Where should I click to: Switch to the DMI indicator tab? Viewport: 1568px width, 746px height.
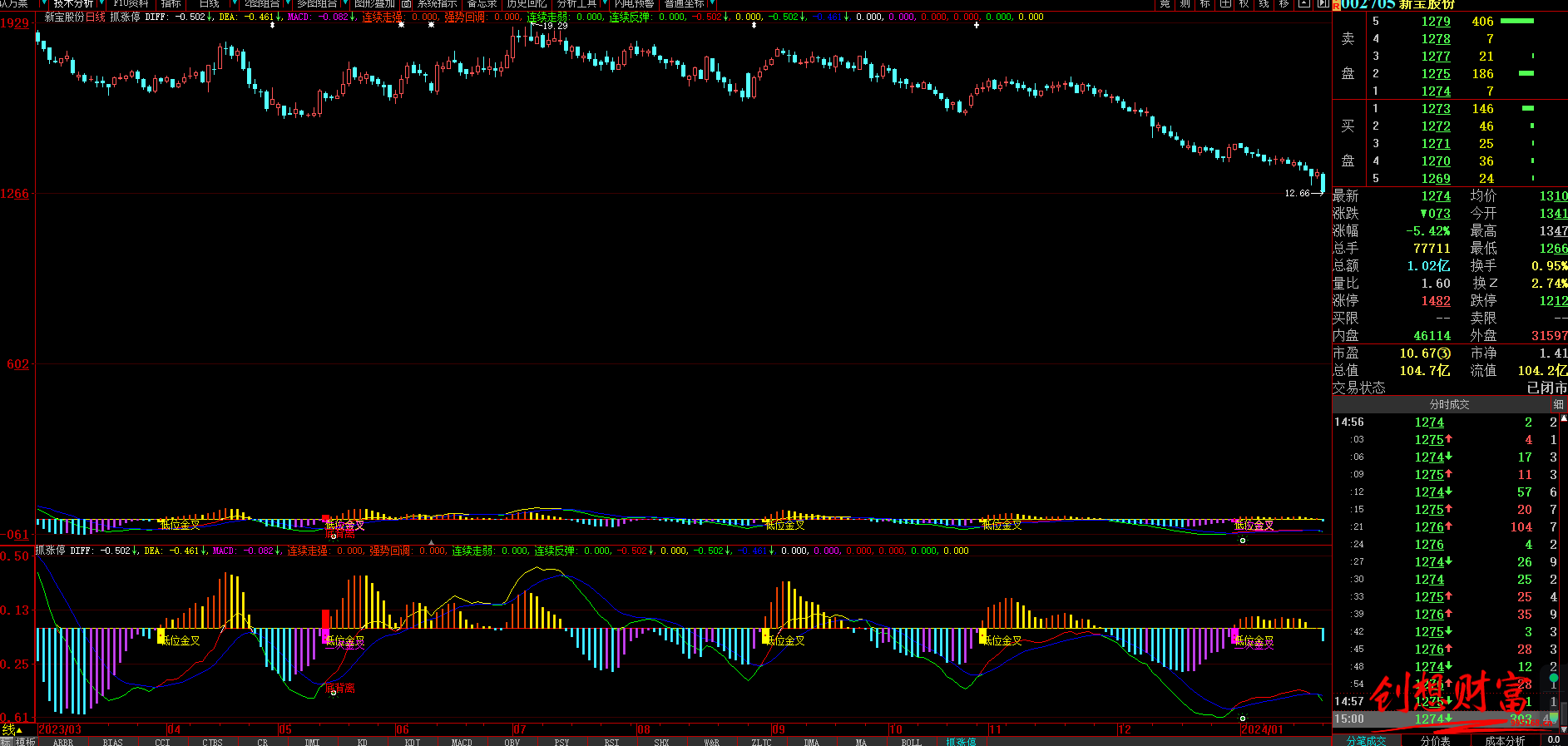(x=312, y=742)
